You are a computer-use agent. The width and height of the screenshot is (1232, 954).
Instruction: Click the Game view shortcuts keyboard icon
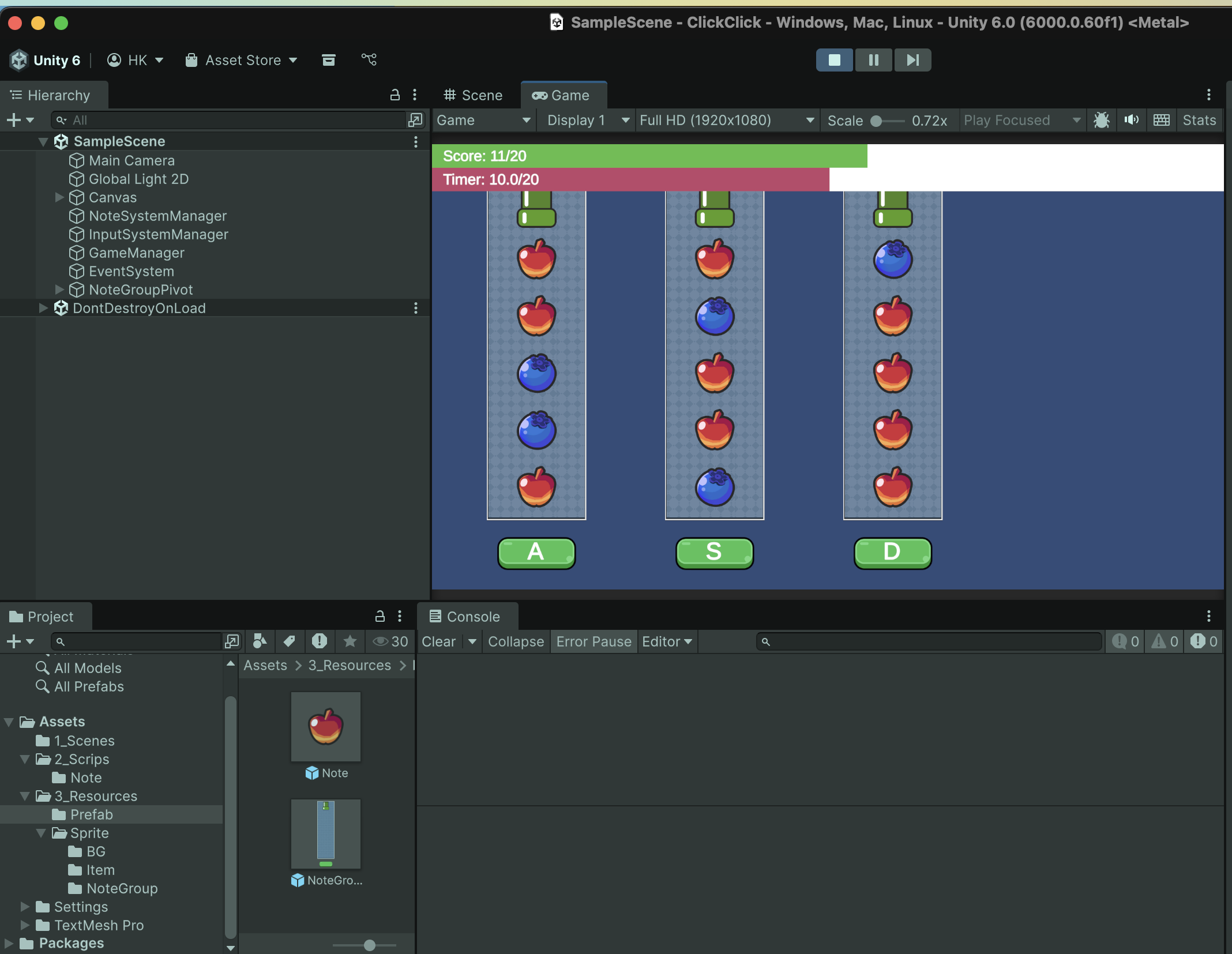[x=1161, y=120]
